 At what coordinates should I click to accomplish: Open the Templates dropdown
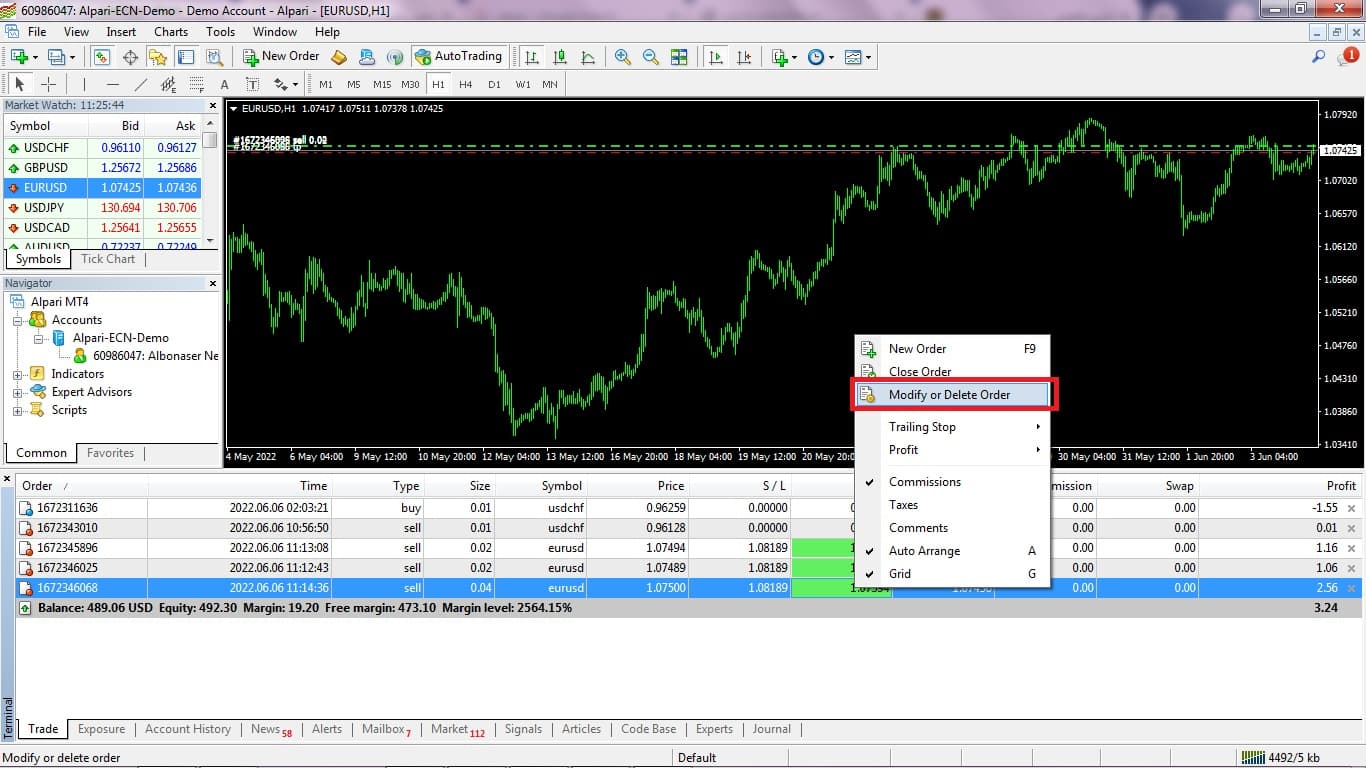tap(858, 57)
